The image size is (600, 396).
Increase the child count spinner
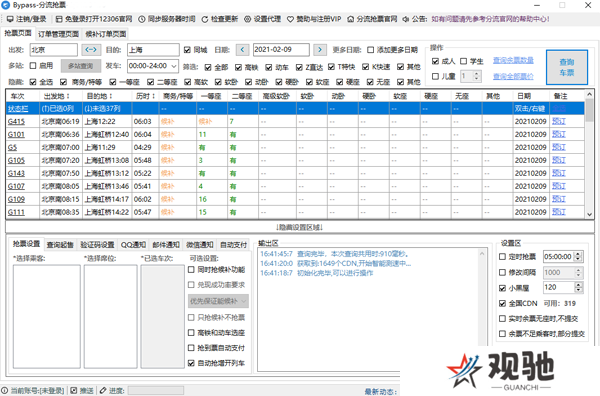[476, 73]
